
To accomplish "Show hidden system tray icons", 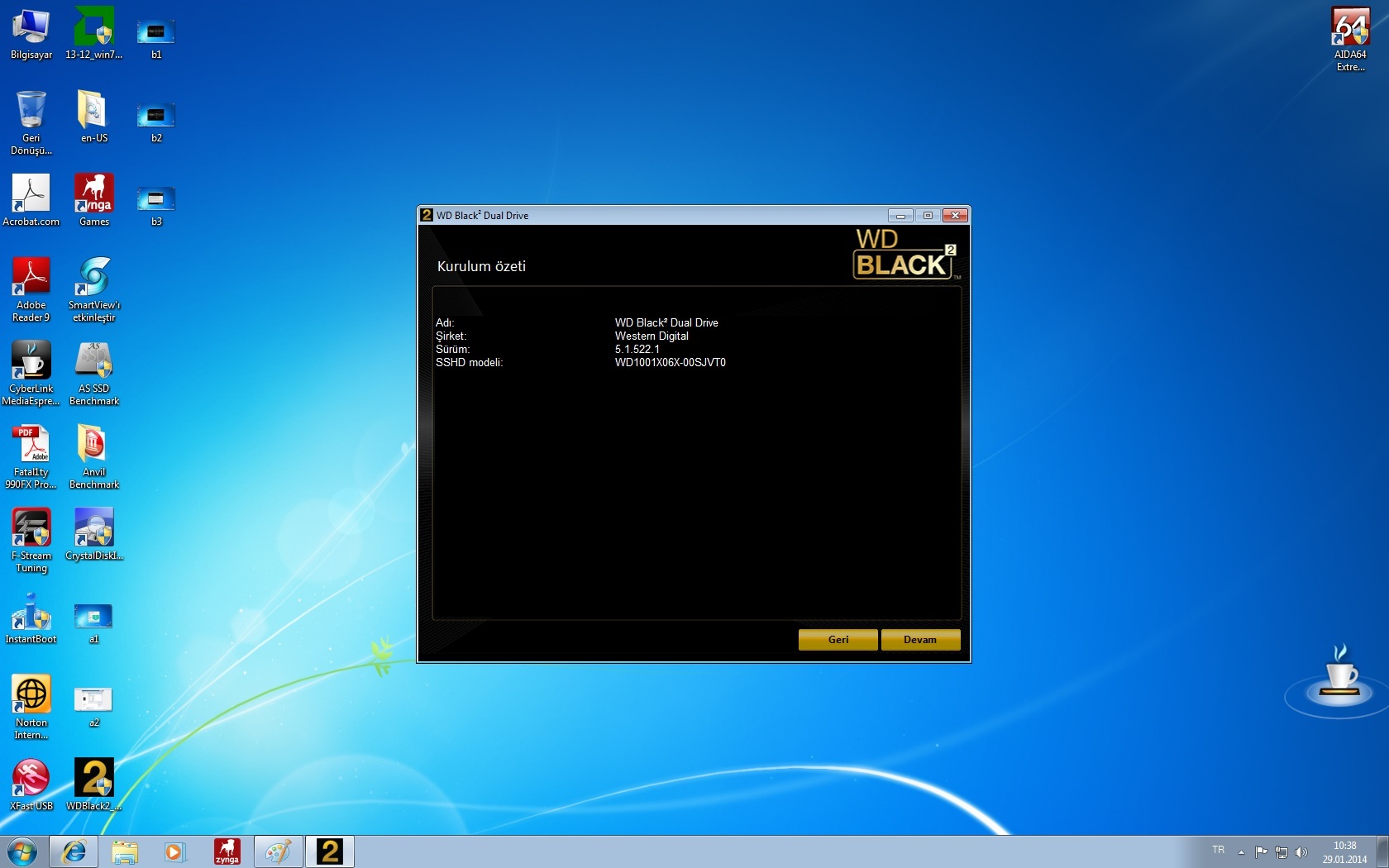I will click(1241, 852).
